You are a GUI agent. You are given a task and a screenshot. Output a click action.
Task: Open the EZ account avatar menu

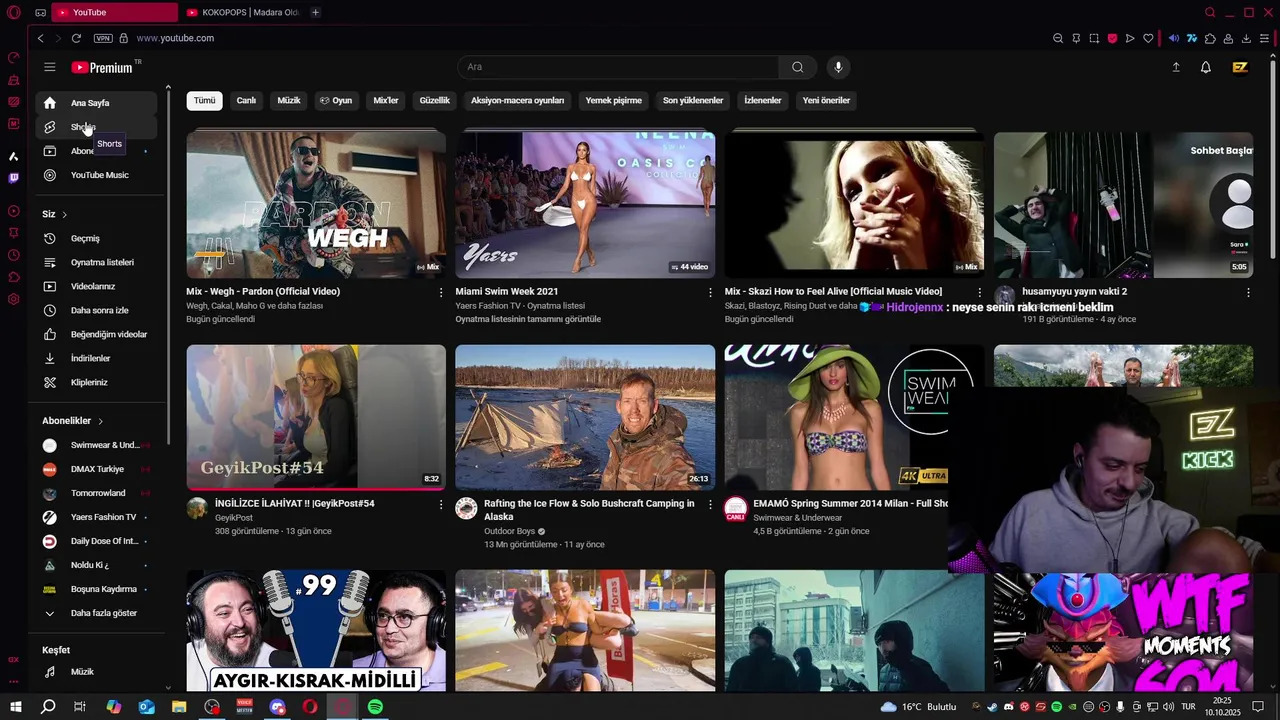tap(1240, 67)
